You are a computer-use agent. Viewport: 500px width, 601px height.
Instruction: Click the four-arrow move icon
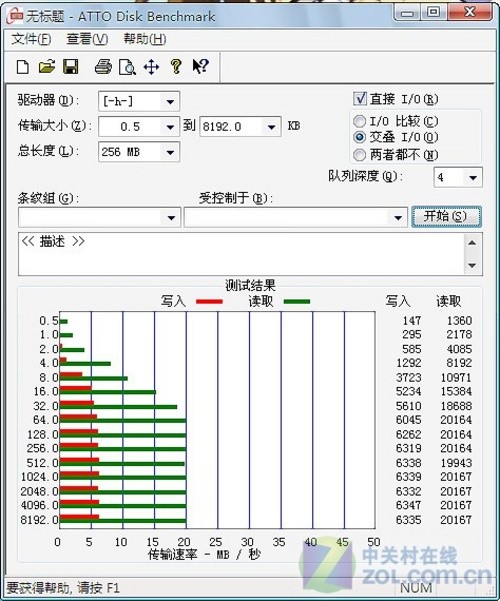click(151, 67)
